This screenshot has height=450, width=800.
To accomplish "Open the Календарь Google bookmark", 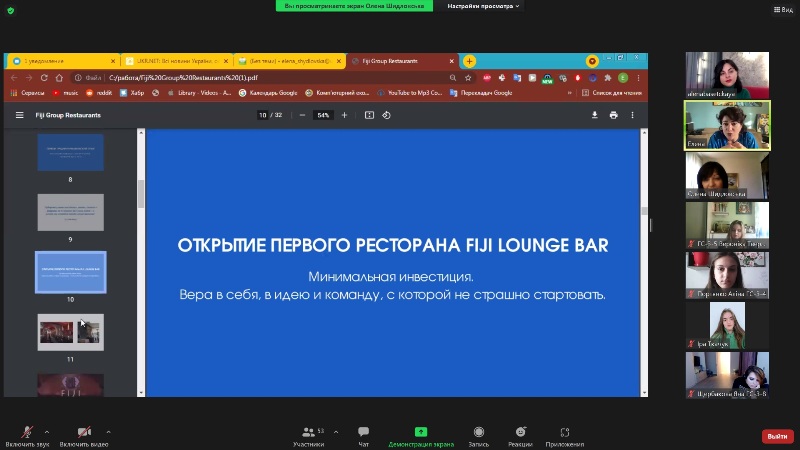I will coord(268,93).
